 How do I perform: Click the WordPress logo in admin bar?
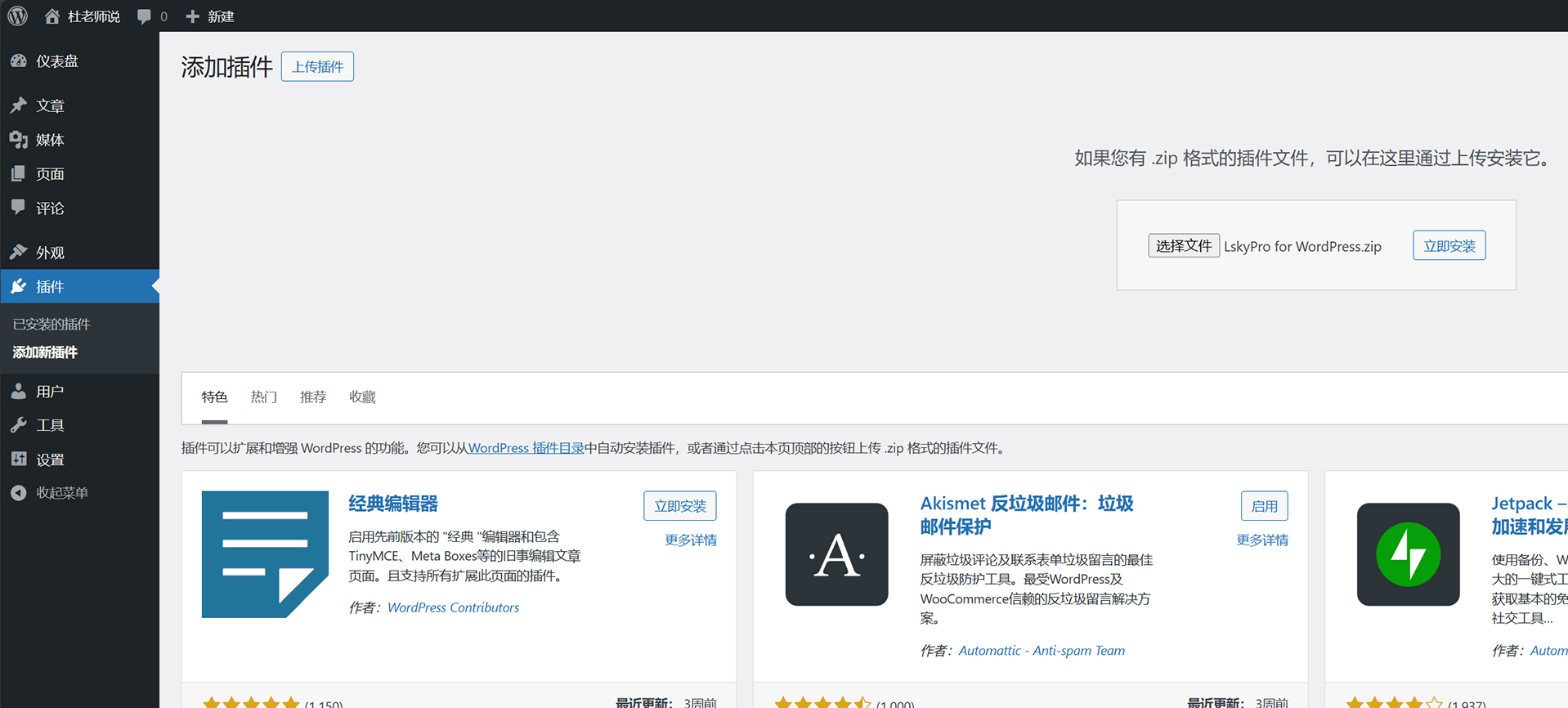pos(18,16)
